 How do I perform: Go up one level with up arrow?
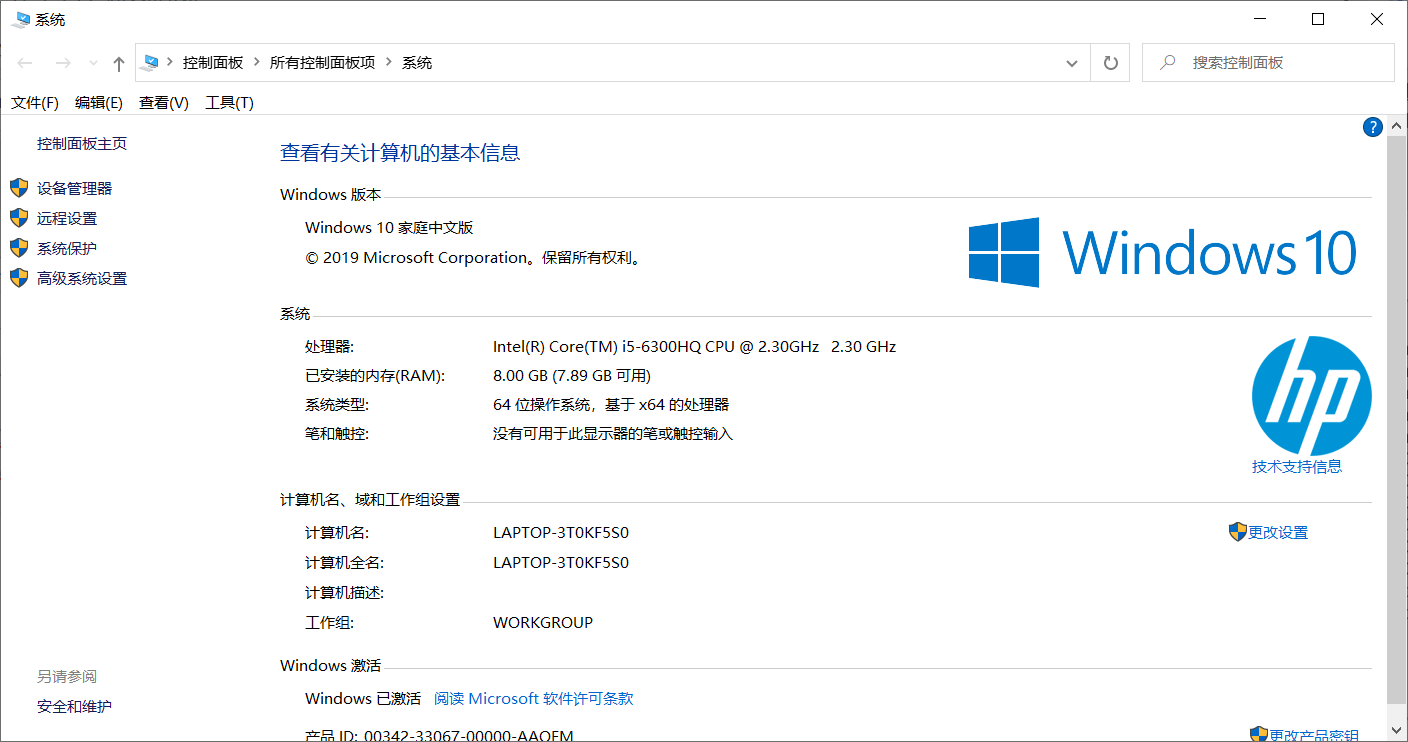pos(119,63)
